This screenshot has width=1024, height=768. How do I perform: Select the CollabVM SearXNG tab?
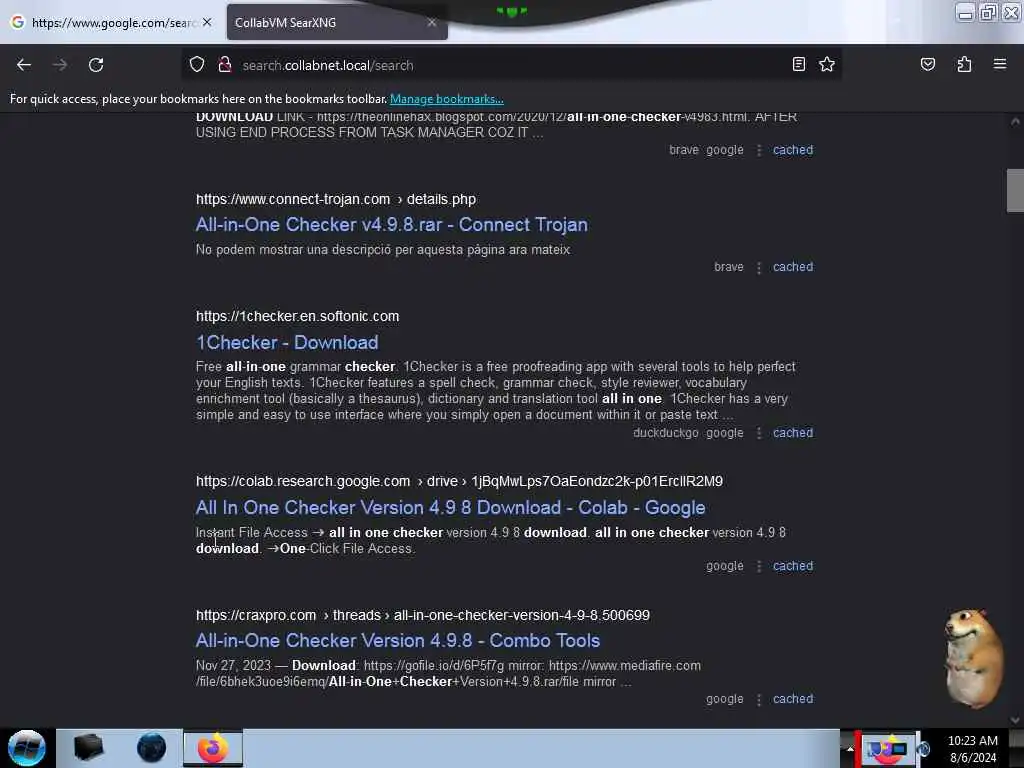point(337,22)
